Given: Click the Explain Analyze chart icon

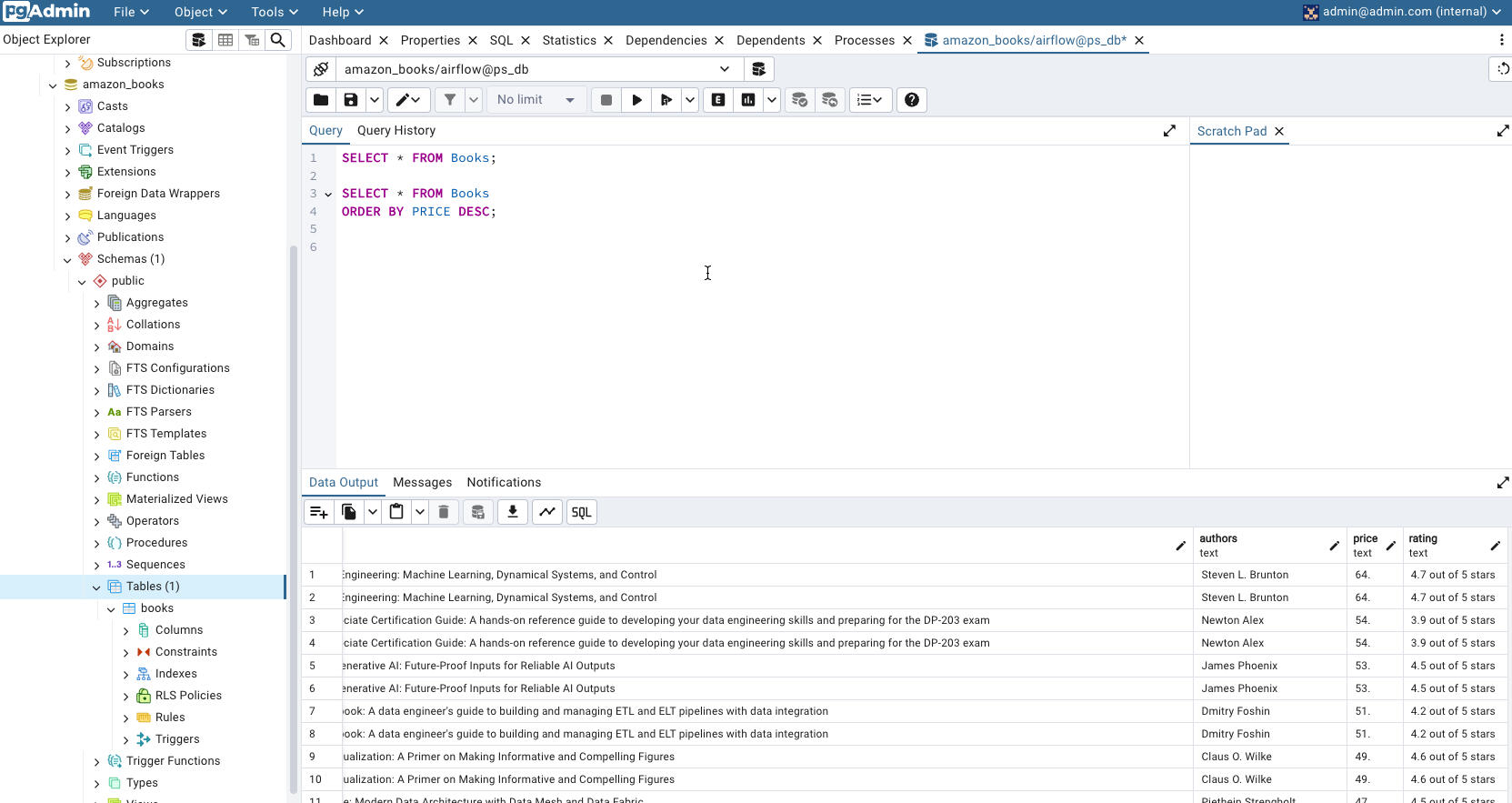Looking at the screenshot, I should 747,100.
